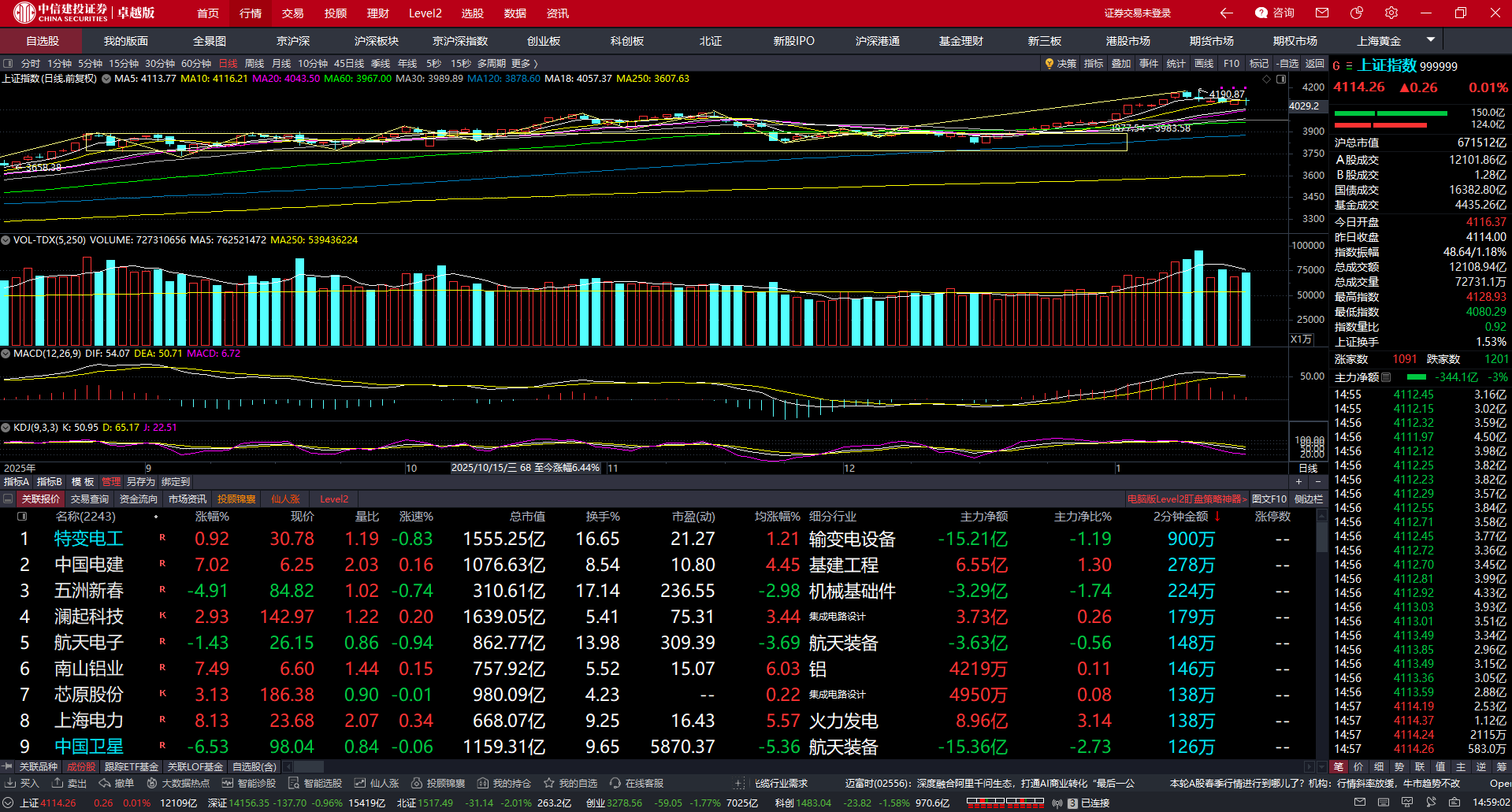Viewport: 1512px width, 812px height.
Task: Toggle the 上证指数 MA indicator settings circle
Action: [x=106, y=79]
